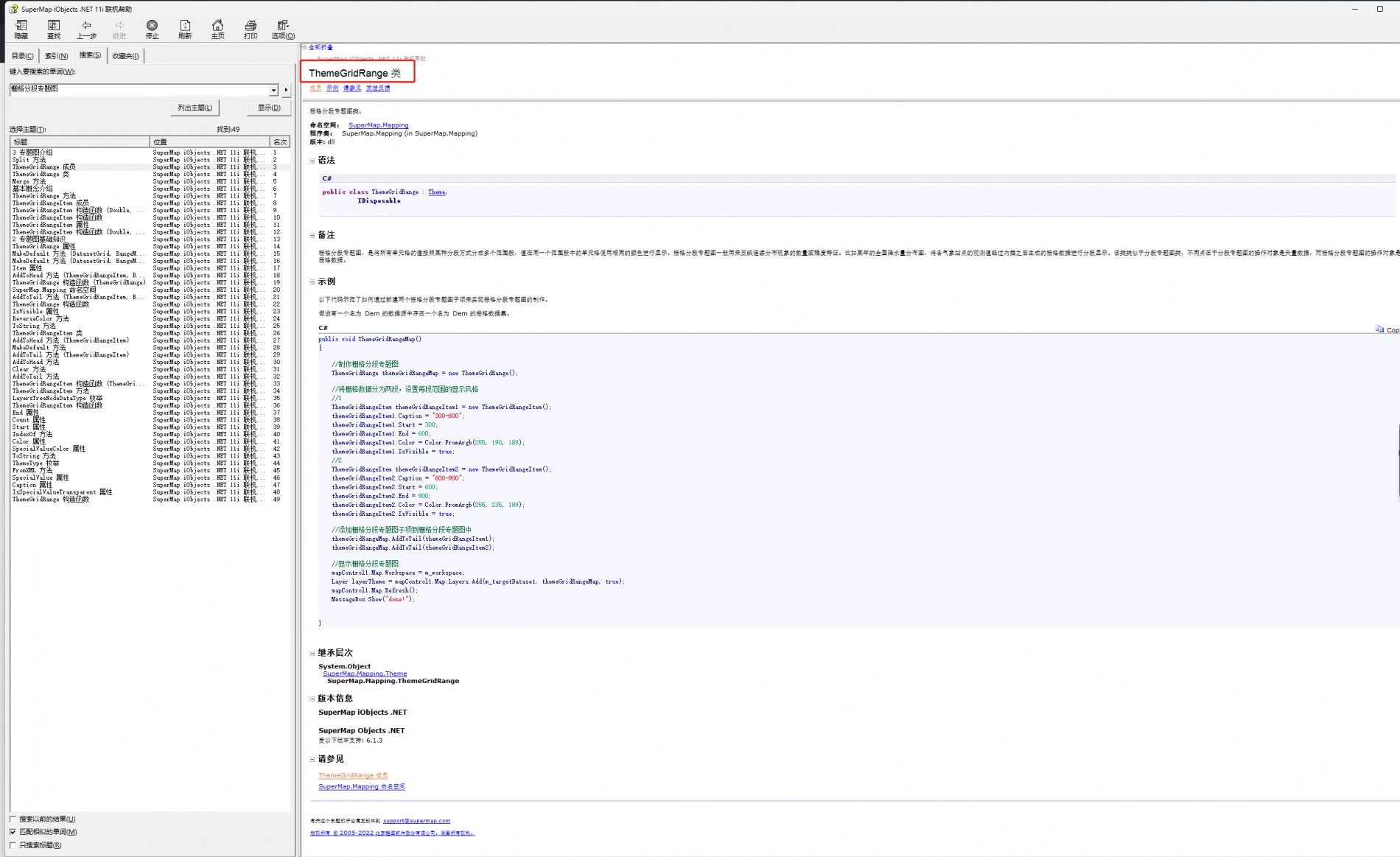Image resolution: width=1400 pixels, height=857 pixels.
Task: Select the 'IsSpecialValueTransparent 属性' result row
Action: tap(150, 492)
